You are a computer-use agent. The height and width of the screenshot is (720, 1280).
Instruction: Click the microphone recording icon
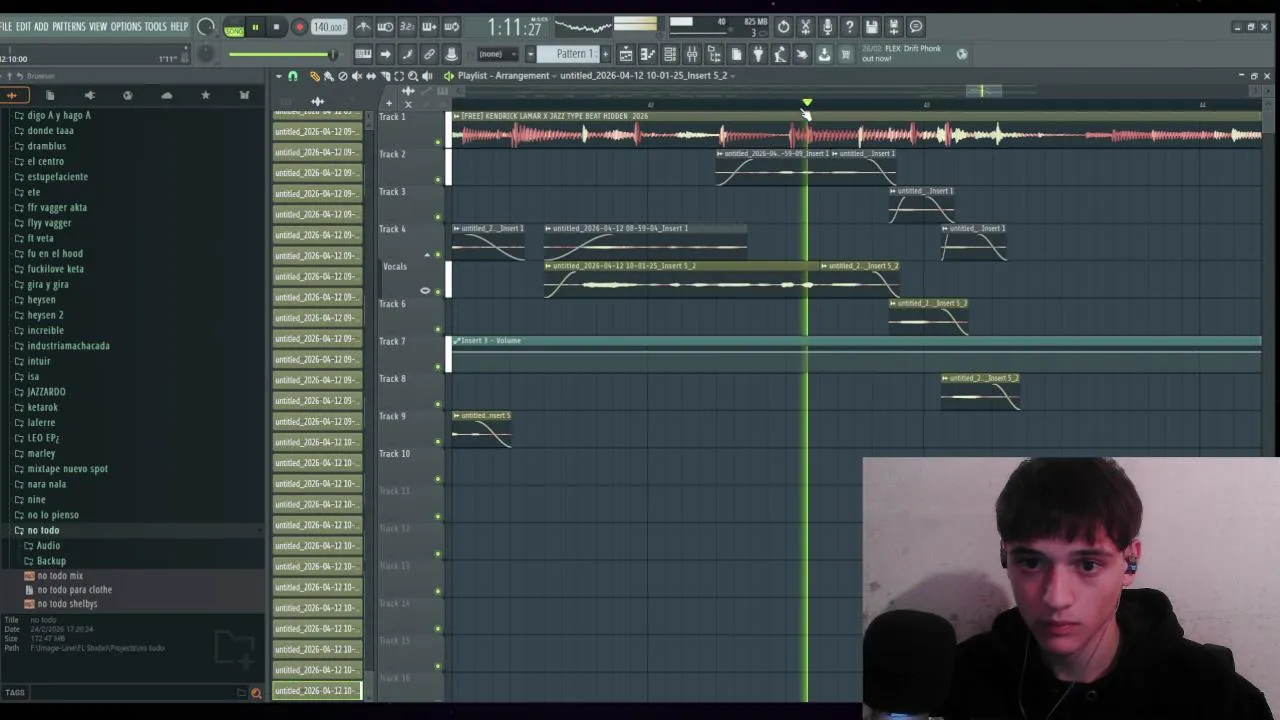pyautogui.click(x=827, y=27)
